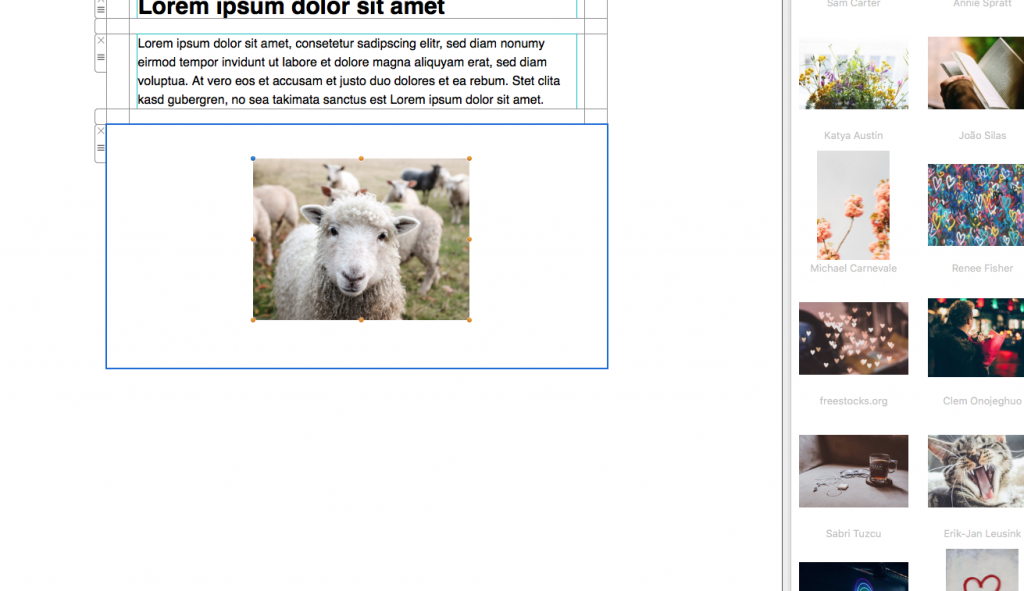Pick Renee Fisher's painted hearts thumbnail
The width and height of the screenshot is (1024, 591).
(975, 204)
